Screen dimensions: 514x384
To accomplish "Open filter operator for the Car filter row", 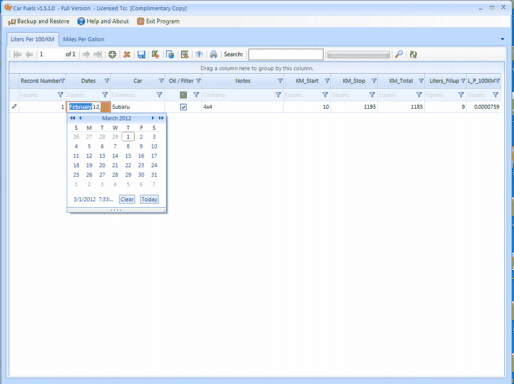I will point(159,95).
